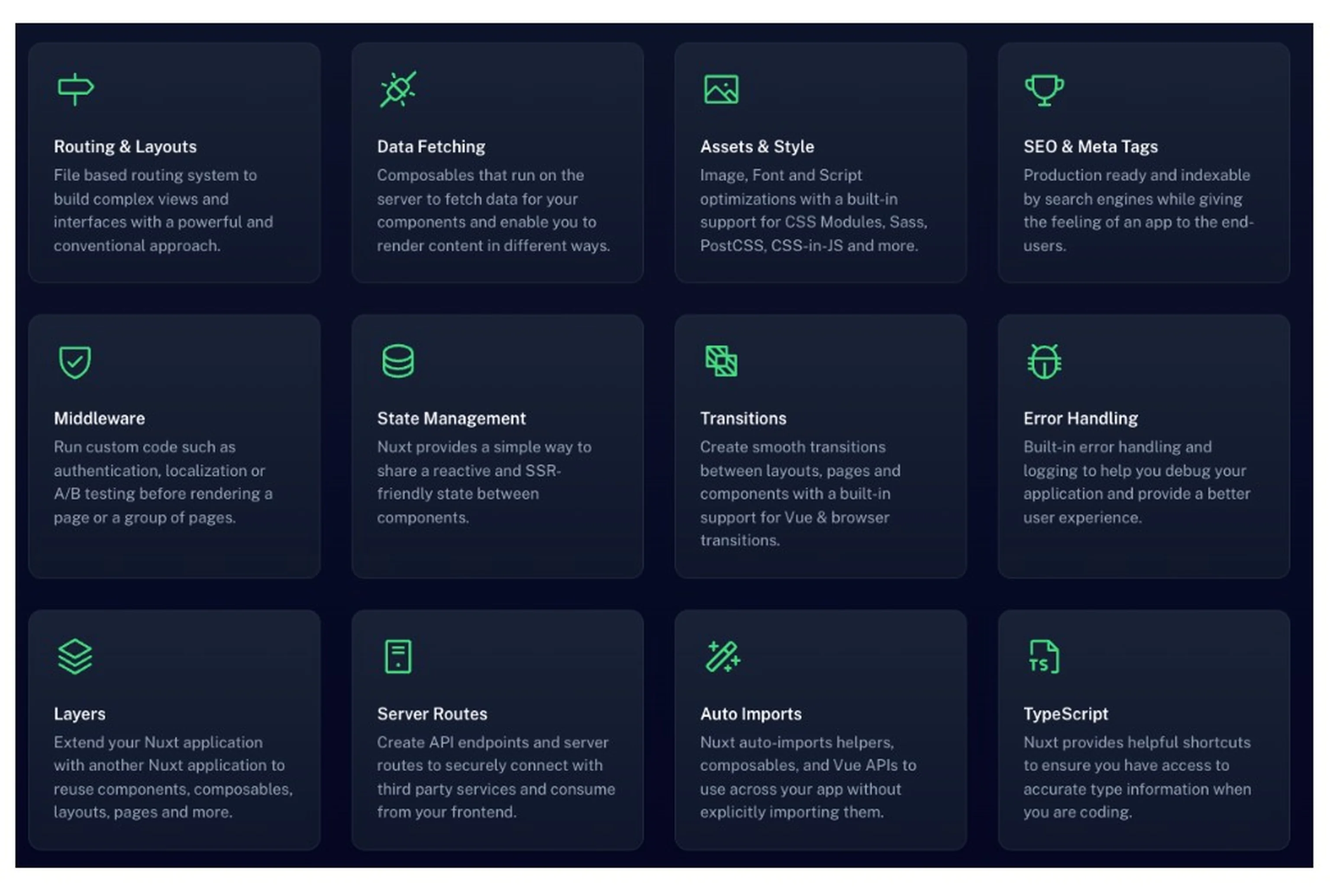The height and width of the screenshot is (896, 1330).
Task: Click the Error Handling bug icon
Action: coord(1044,360)
